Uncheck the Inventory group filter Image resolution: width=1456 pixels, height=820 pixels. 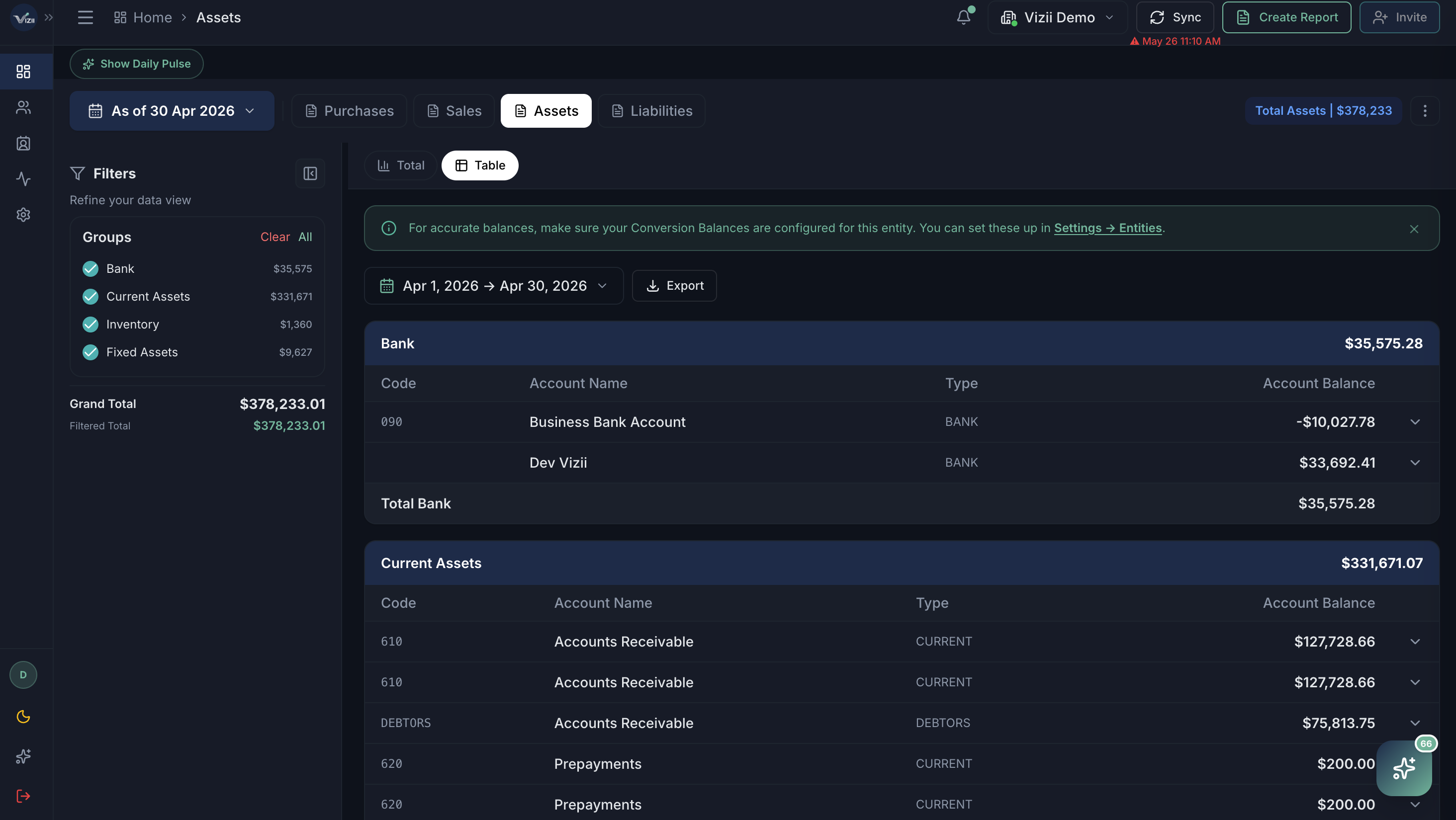click(x=91, y=324)
